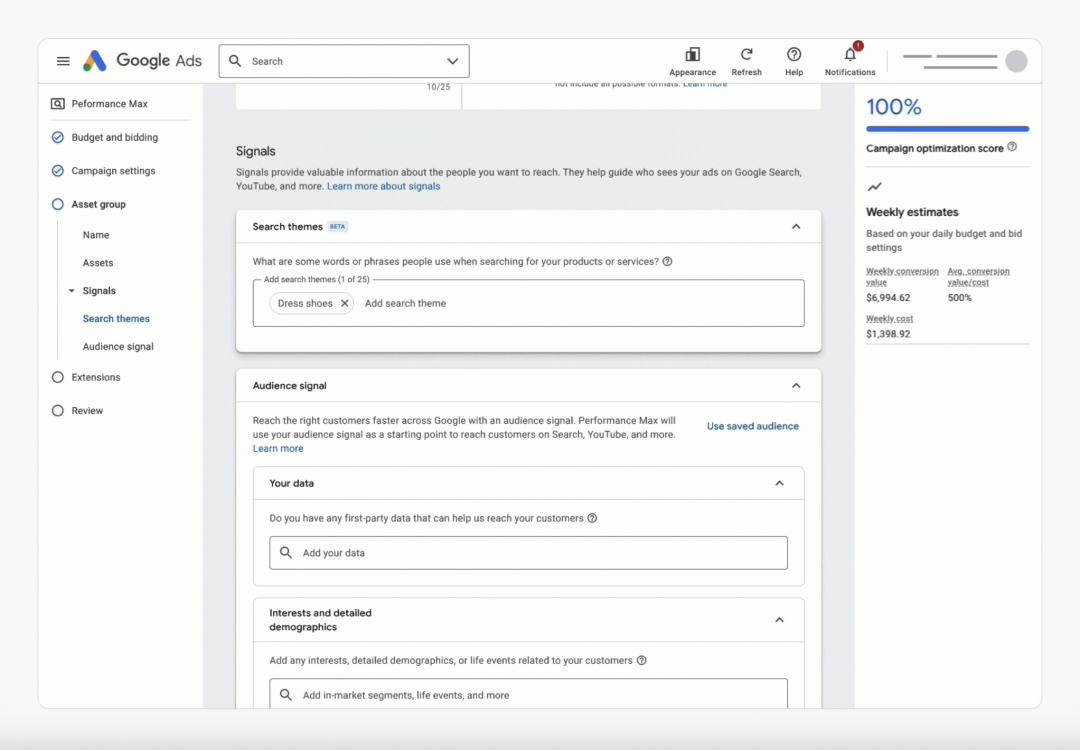The height and width of the screenshot is (750, 1080).
Task: Open the Notifications bell
Action: pyautogui.click(x=850, y=54)
